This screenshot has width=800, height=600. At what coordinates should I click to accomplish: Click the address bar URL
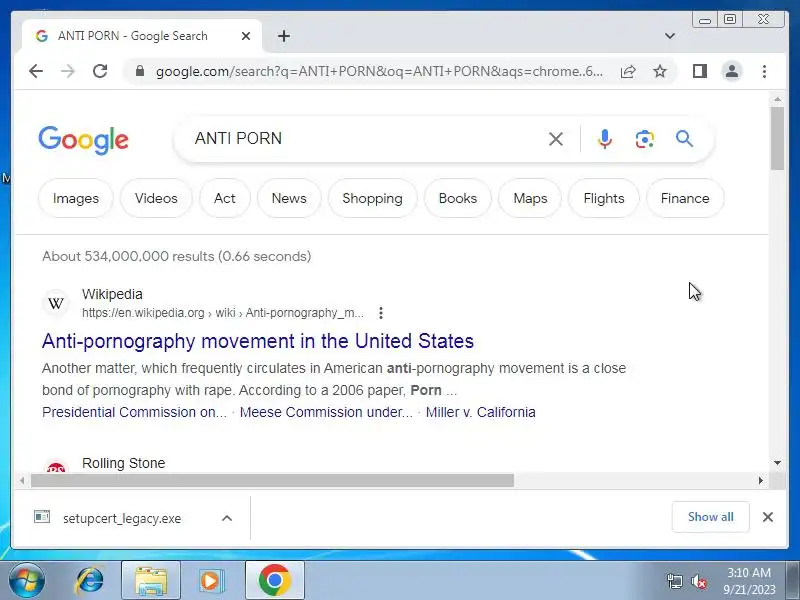(x=379, y=71)
